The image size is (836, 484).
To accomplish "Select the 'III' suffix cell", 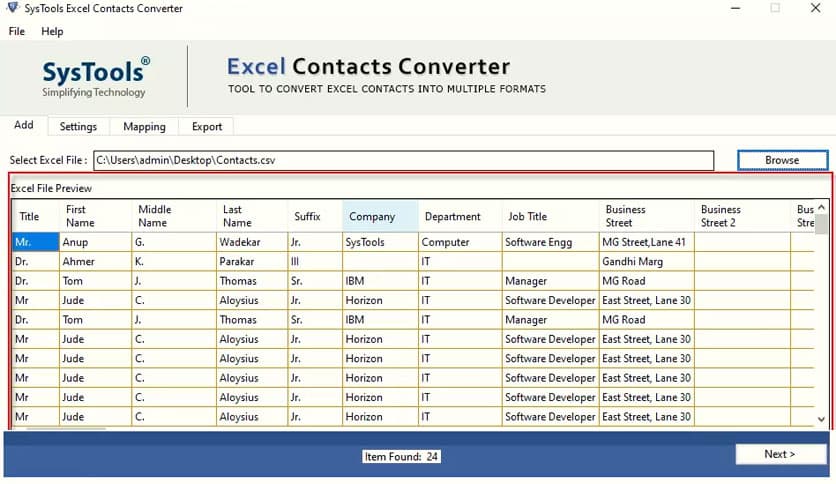I will pos(315,262).
